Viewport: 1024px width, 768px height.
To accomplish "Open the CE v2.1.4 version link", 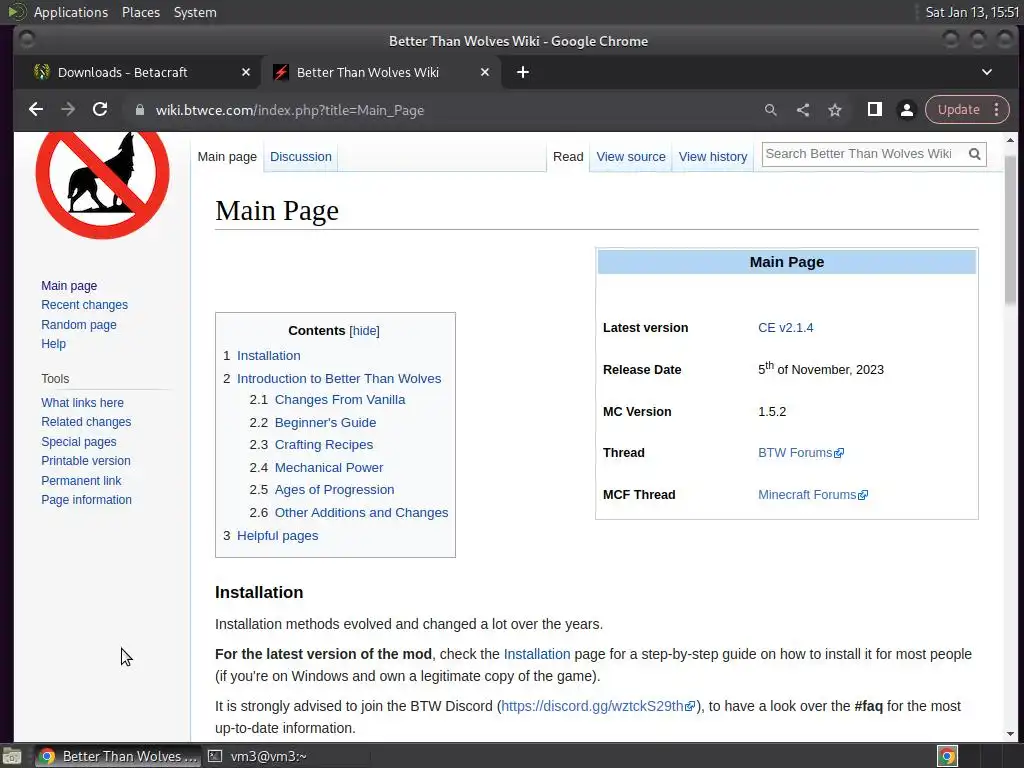I will coord(786,328).
